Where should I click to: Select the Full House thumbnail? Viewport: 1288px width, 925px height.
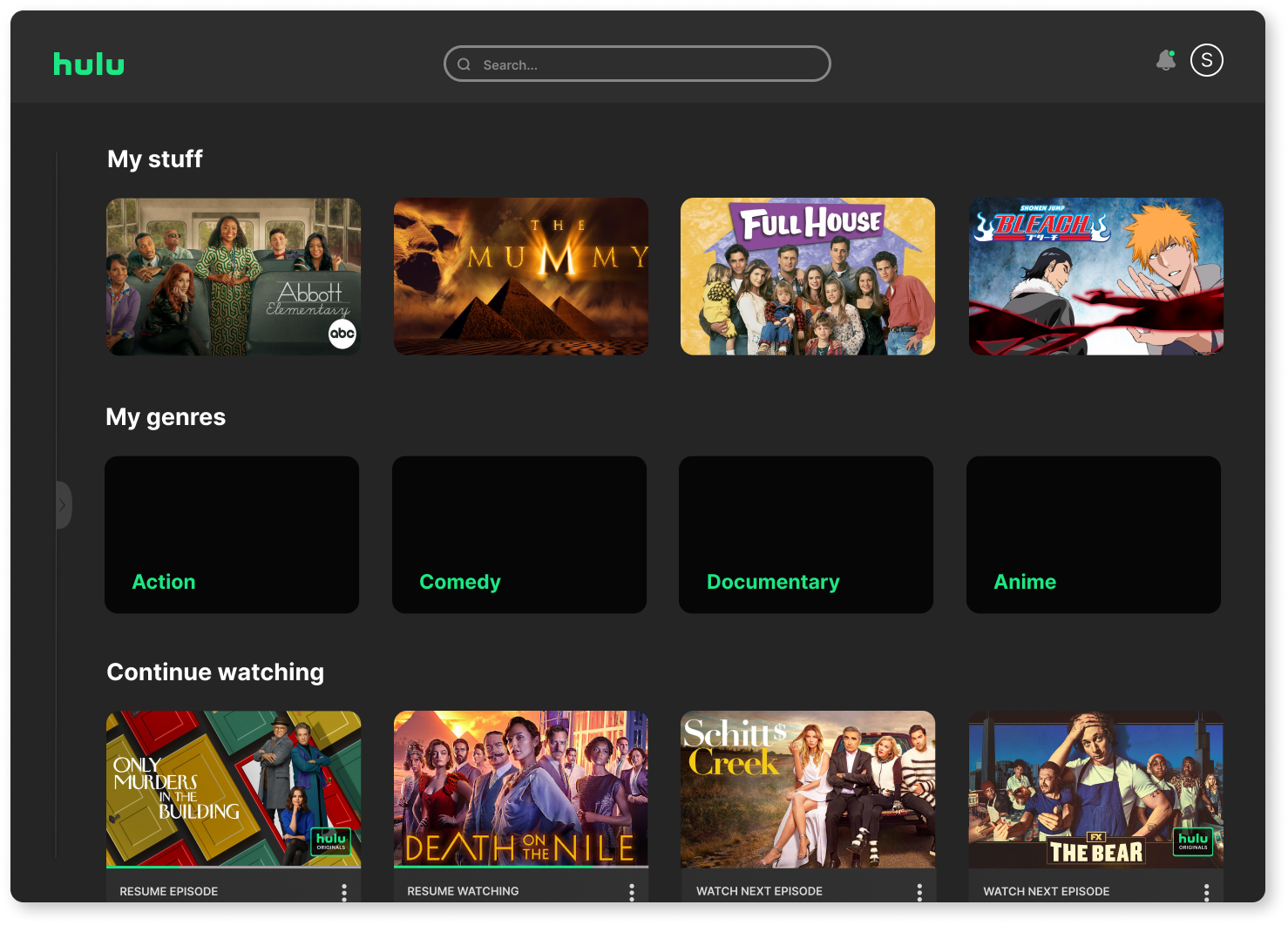pos(808,276)
